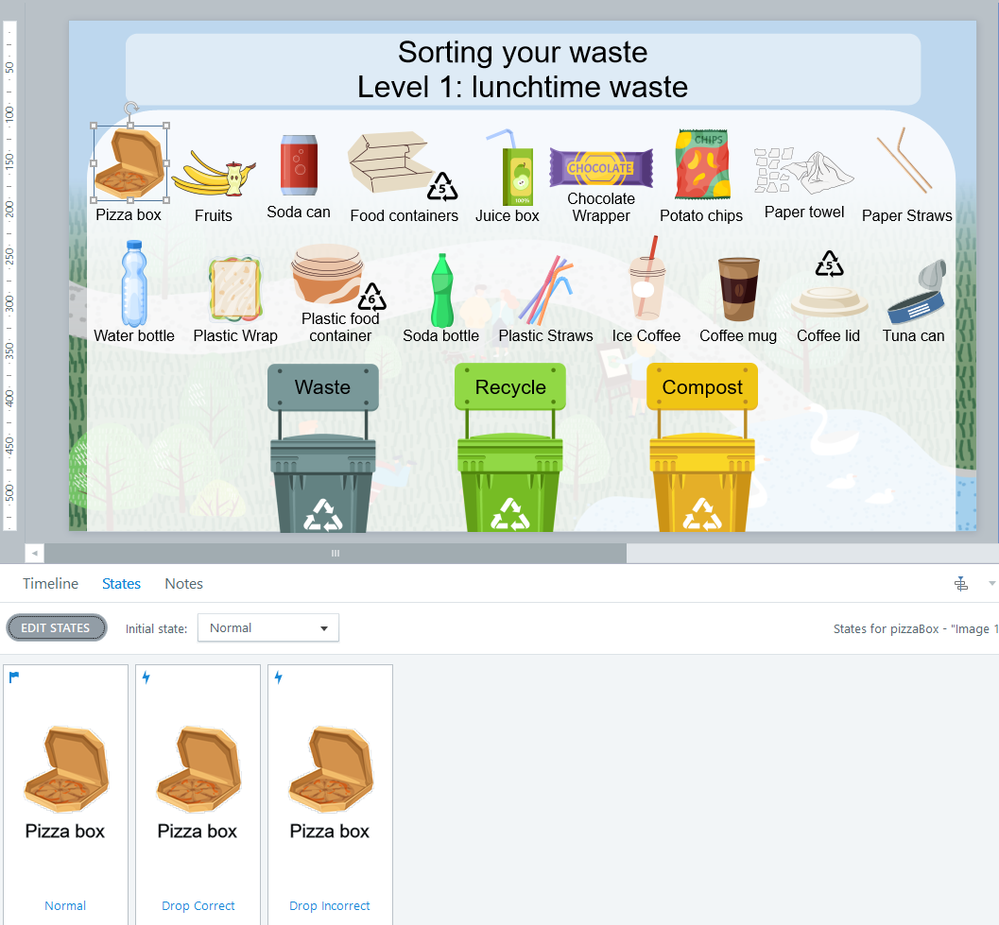Click the rotation handle above Pizza box
999x925 pixels.
tap(131, 108)
